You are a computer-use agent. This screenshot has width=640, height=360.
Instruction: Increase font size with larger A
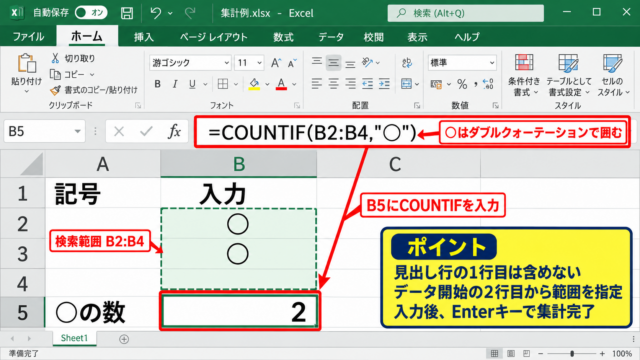276,63
